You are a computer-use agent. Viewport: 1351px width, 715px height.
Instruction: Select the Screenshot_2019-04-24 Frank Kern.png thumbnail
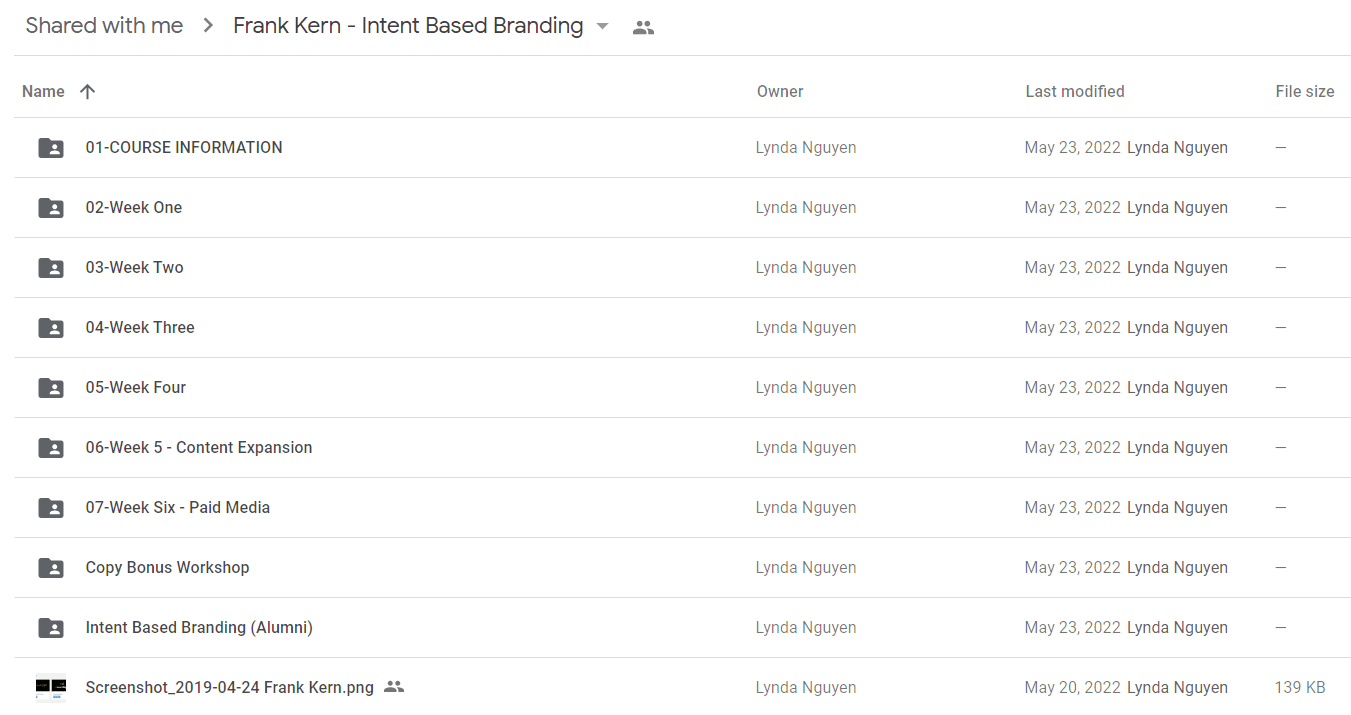[x=51, y=688]
